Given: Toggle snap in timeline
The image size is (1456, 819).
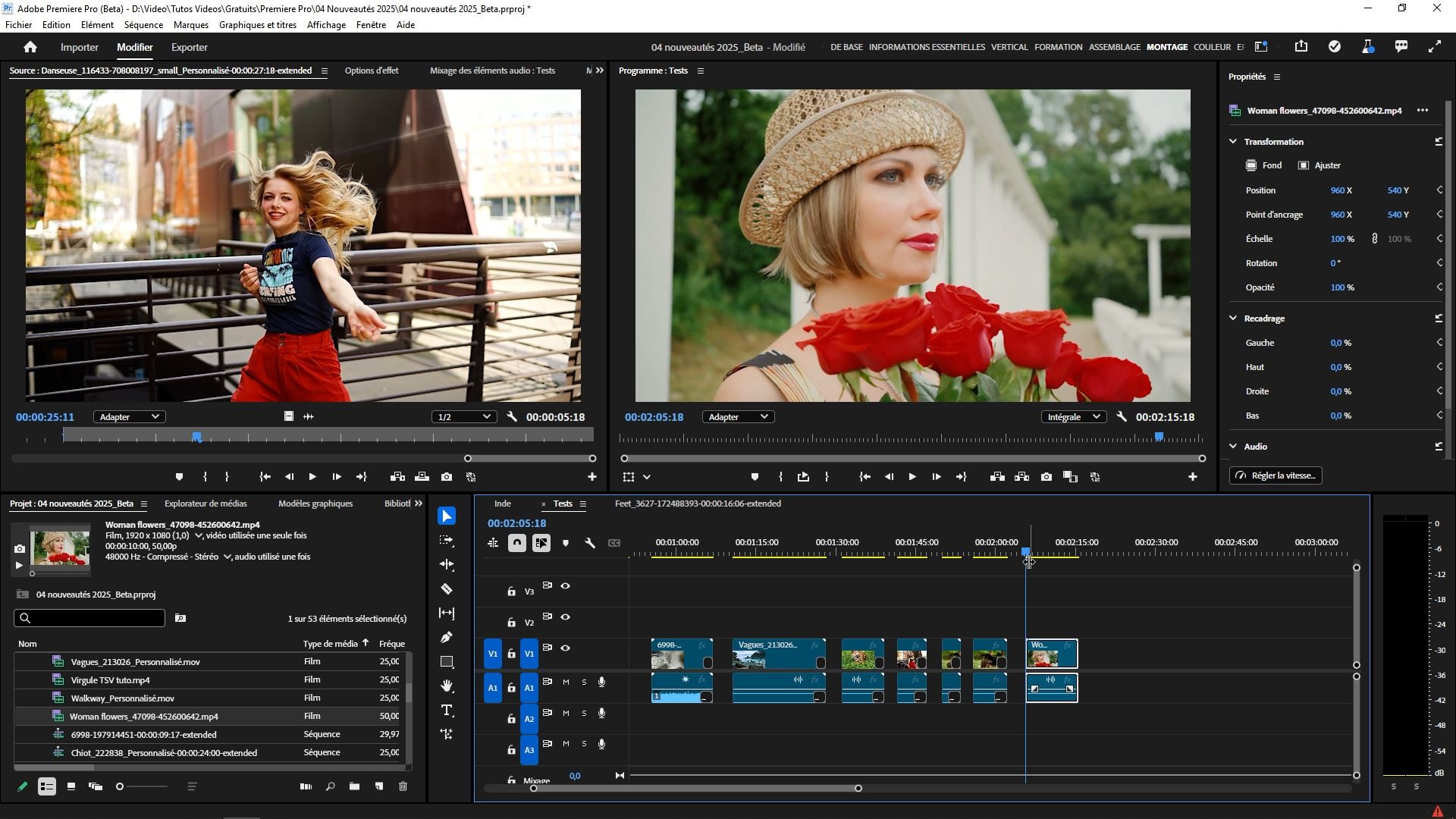Looking at the screenshot, I should pyautogui.click(x=517, y=543).
